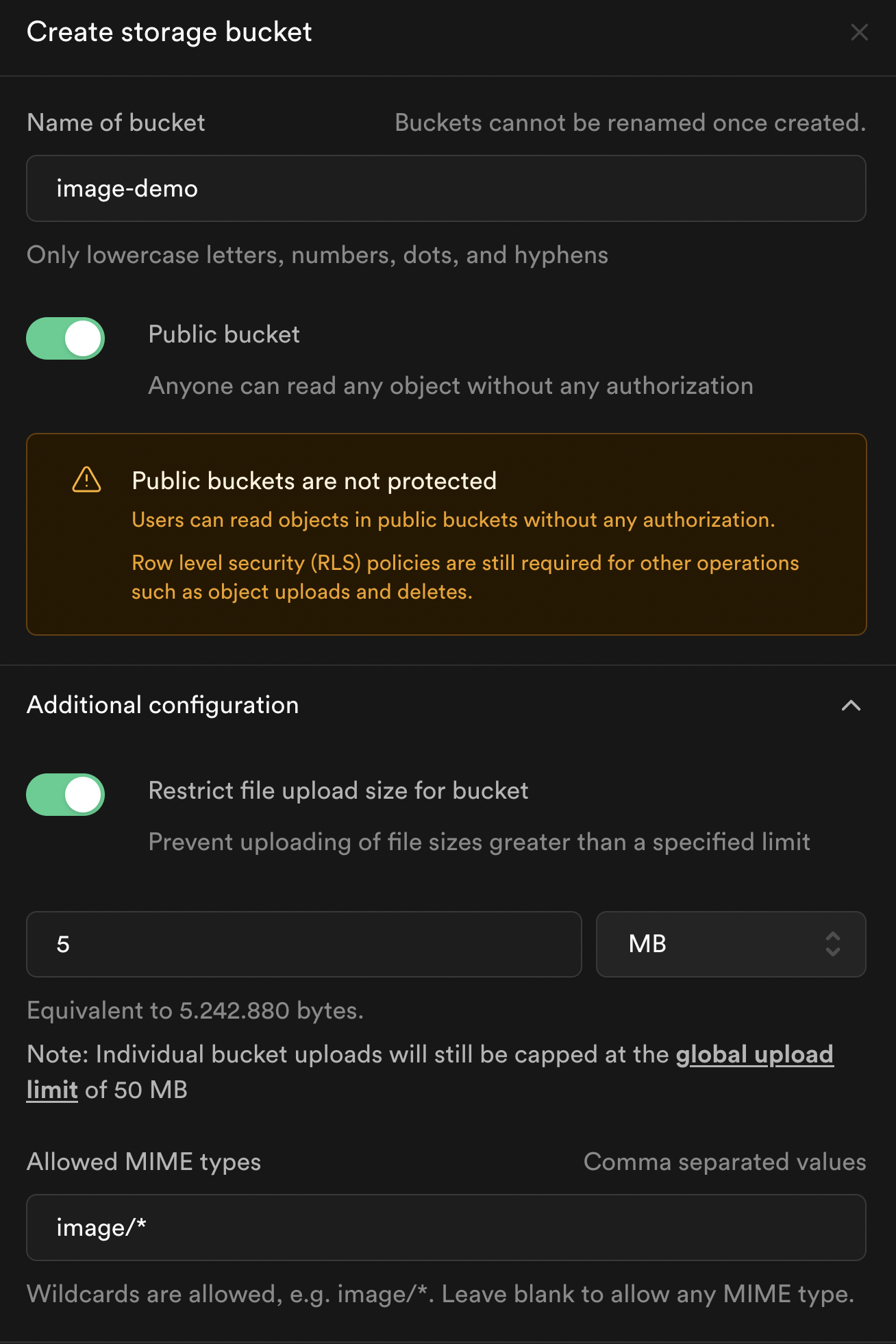This screenshot has height=1344, width=896.
Task: Focus the bucket name field "image-demo"
Action: coord(446,188)
